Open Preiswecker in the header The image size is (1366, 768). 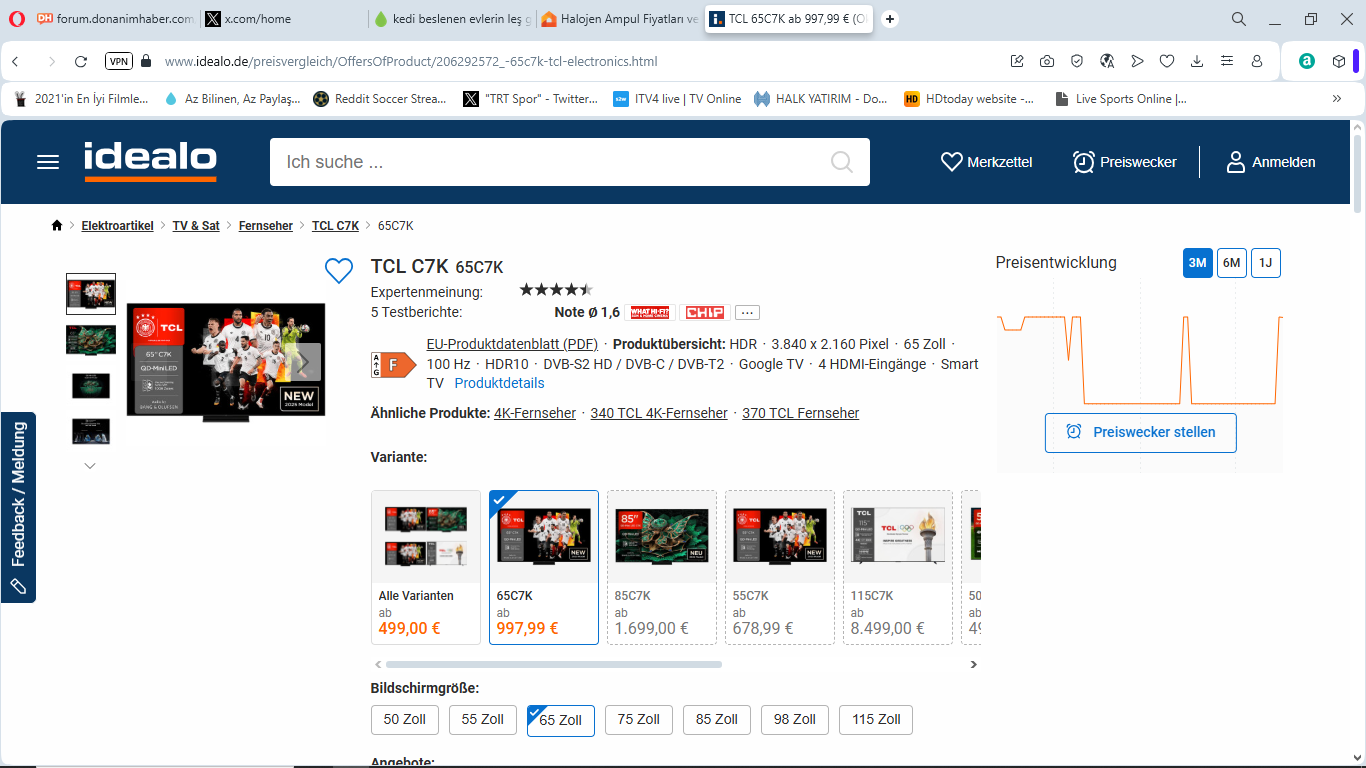[x=1124, y=162]
